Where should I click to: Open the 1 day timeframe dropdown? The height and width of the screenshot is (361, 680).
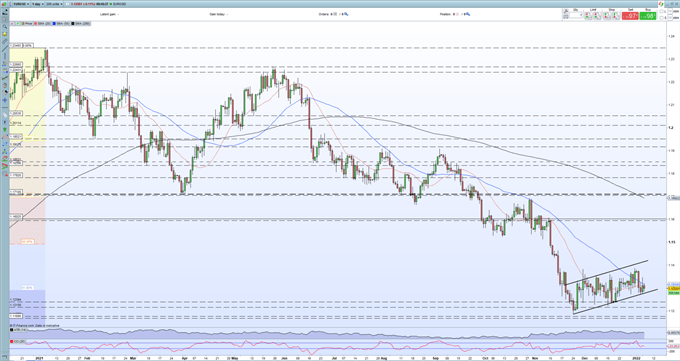tap(38, 4)
